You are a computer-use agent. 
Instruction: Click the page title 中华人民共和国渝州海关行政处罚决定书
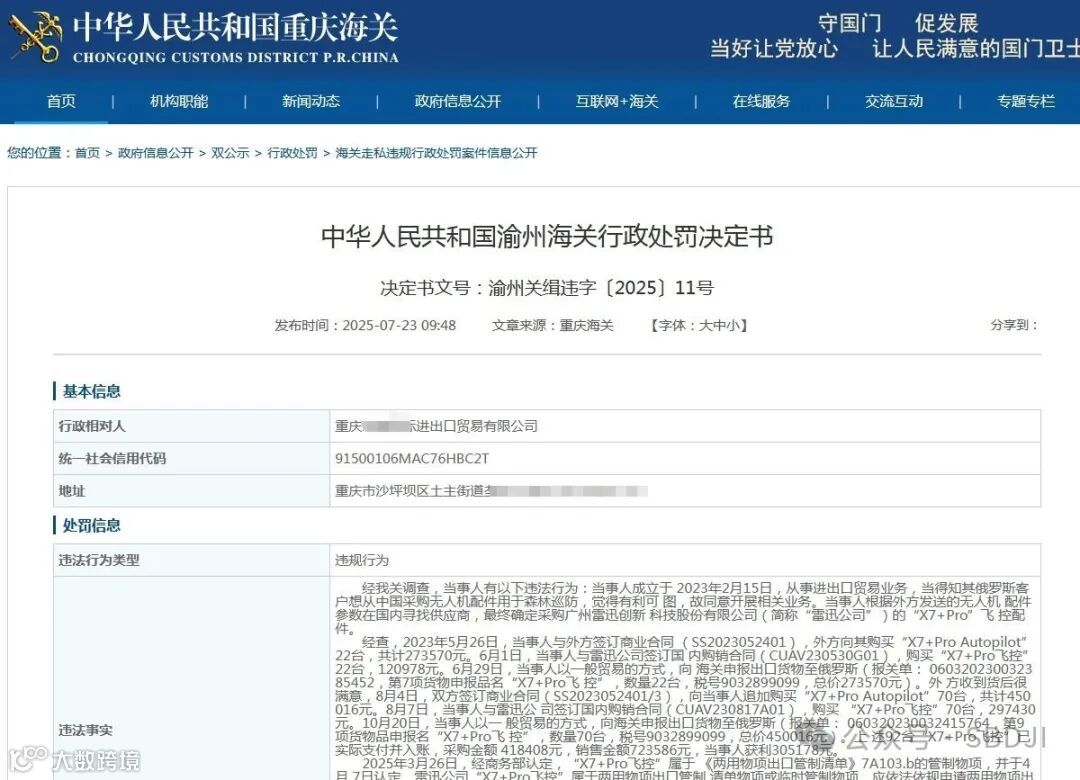547,236
